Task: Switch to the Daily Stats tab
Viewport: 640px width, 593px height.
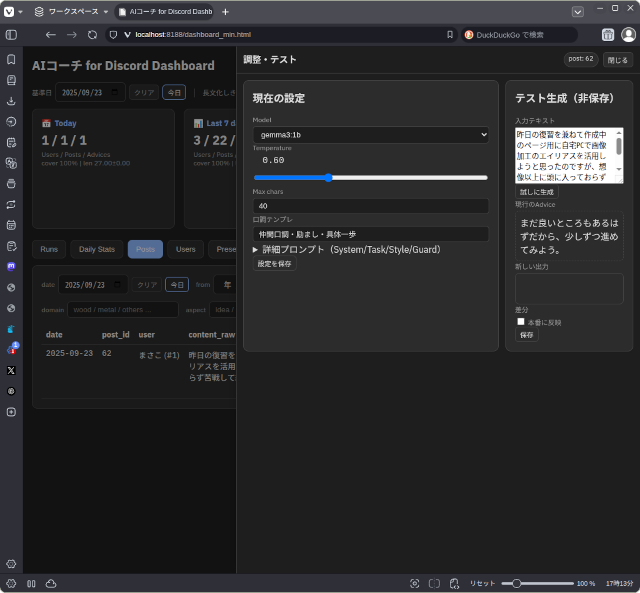Action: pyautogui.click(x=97, y=249)
